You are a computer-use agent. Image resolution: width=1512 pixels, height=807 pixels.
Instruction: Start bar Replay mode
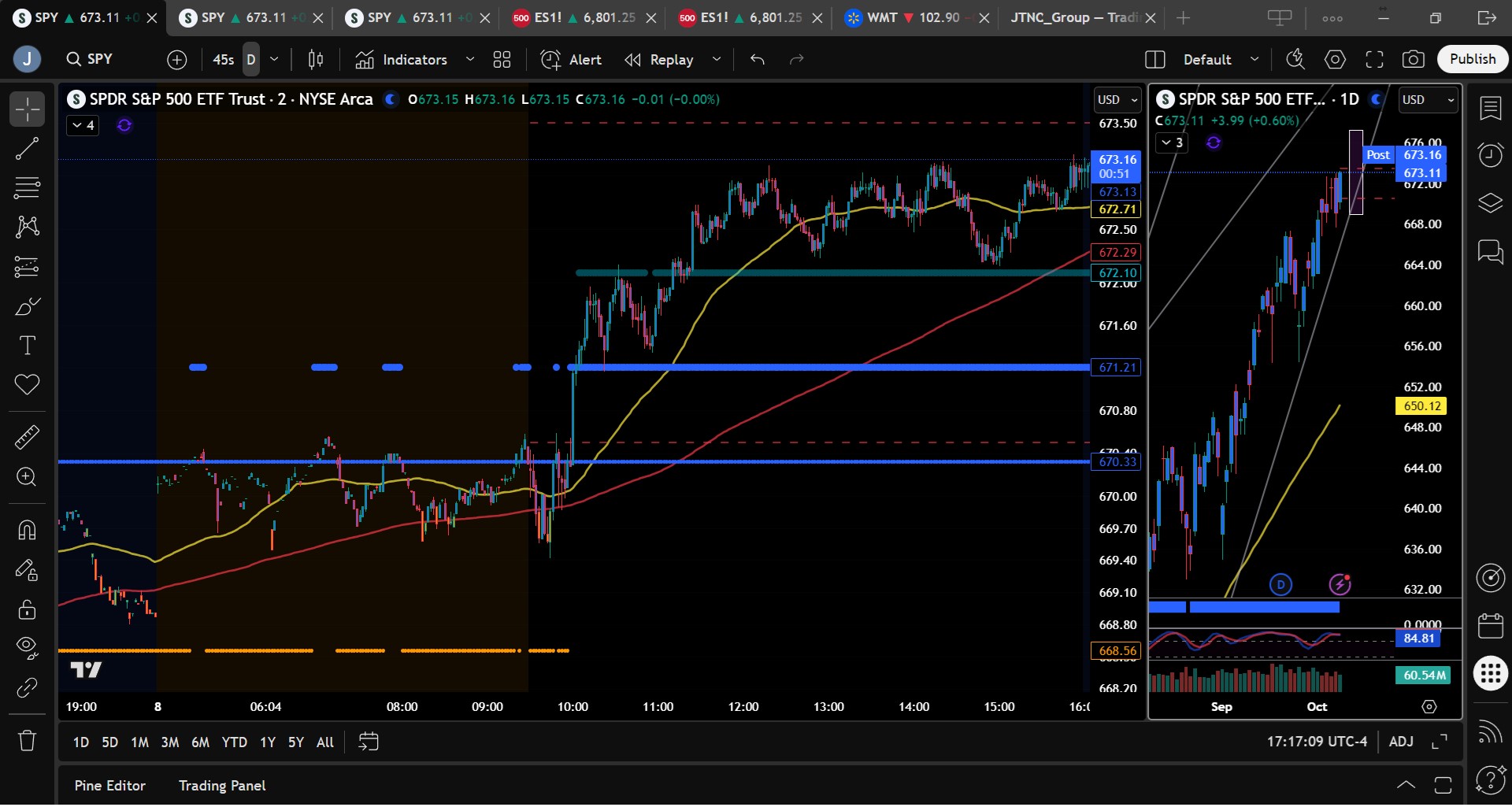click(x=659, y=59)
